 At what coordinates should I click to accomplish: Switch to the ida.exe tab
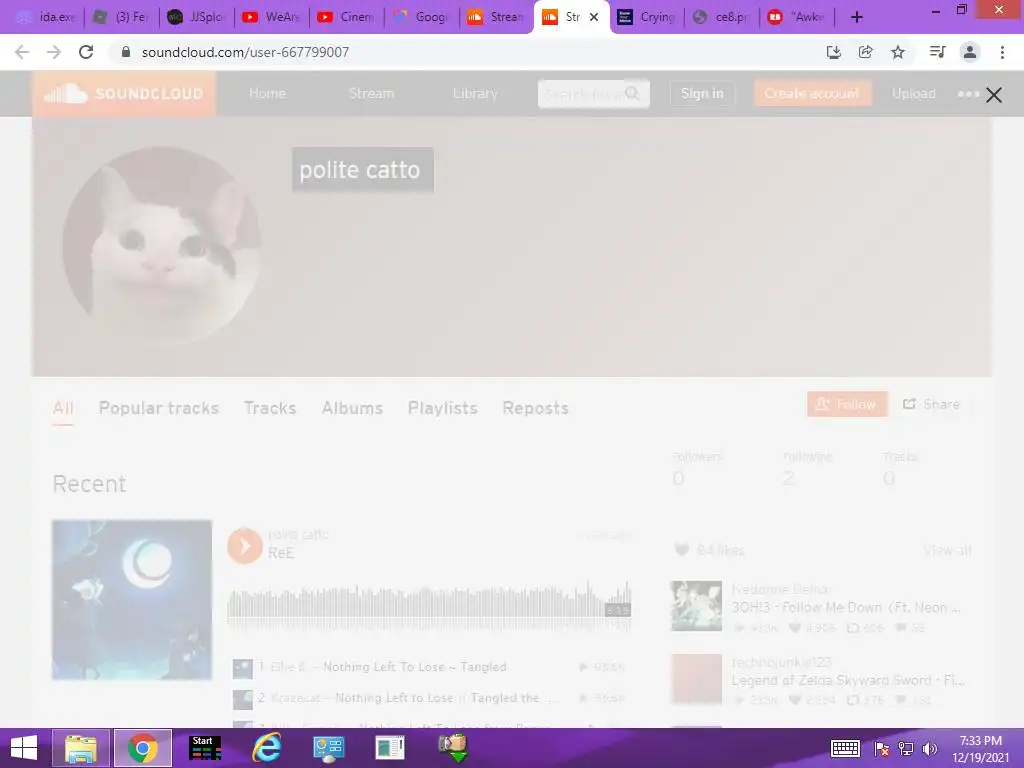pyautogui.click(x=44, y=17)
